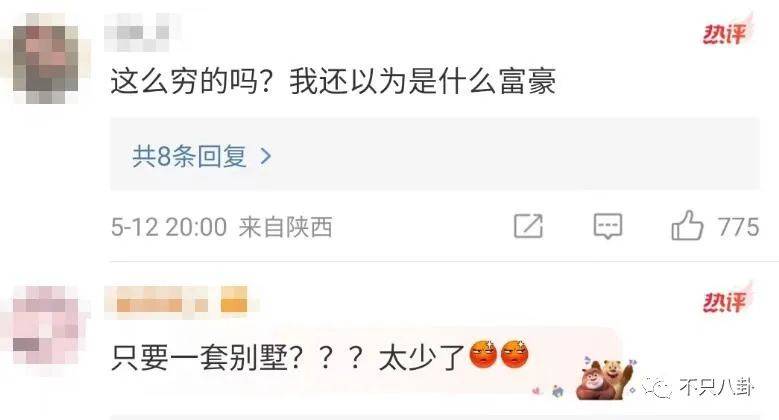Open reply bubble icon on first comment
The image size is (779, 420).
pyautogui.click(x=608, y=227)
